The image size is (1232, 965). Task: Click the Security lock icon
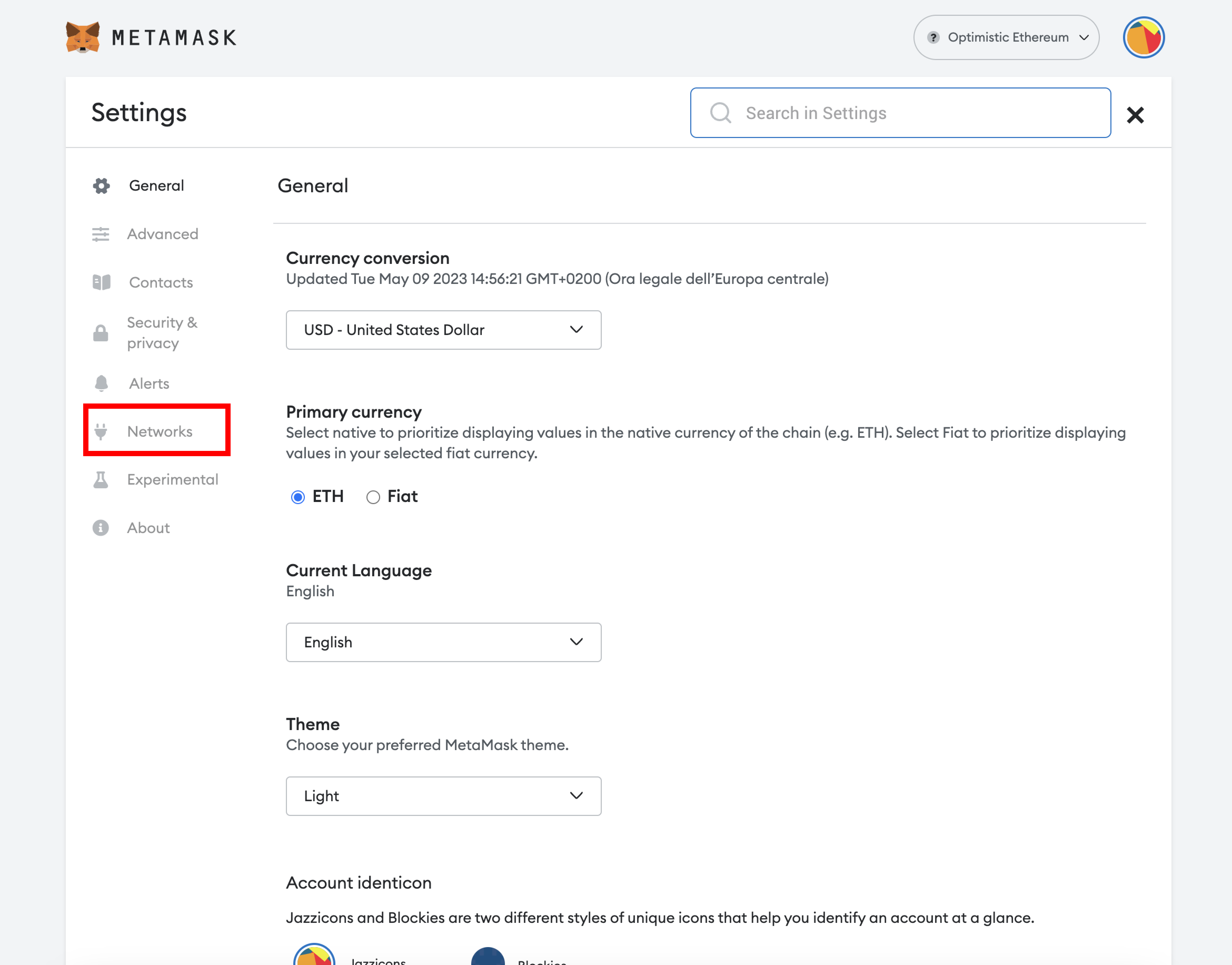(x=101, y=333)
